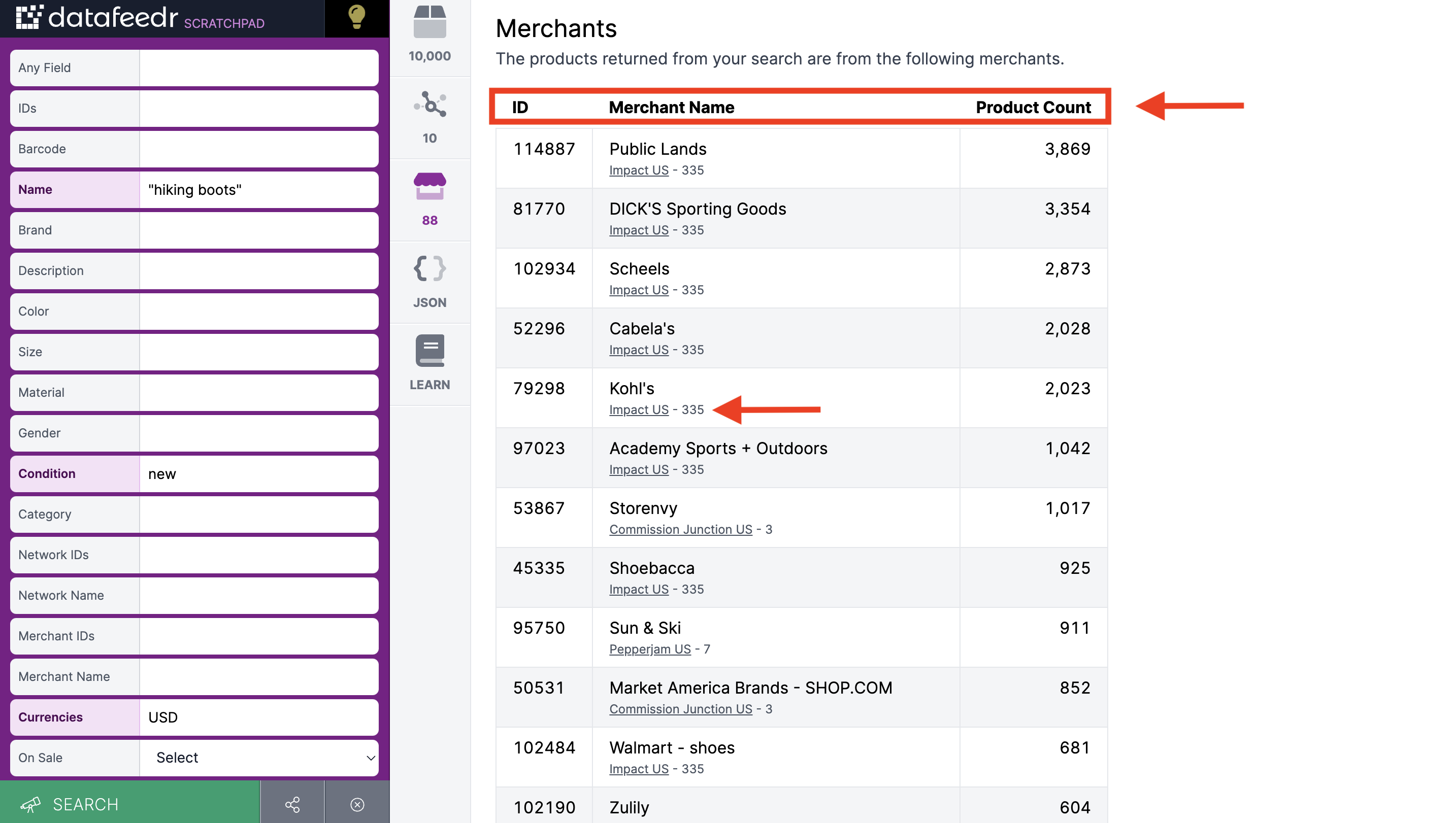
Task: Select merchant ID 53867
Action: tap(539, 509)
